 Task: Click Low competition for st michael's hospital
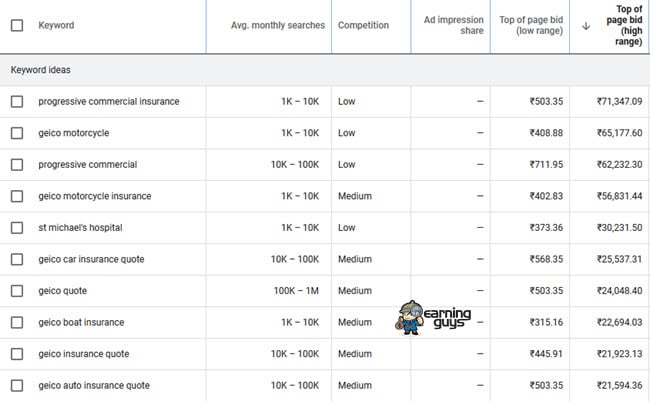pos(347,228)
